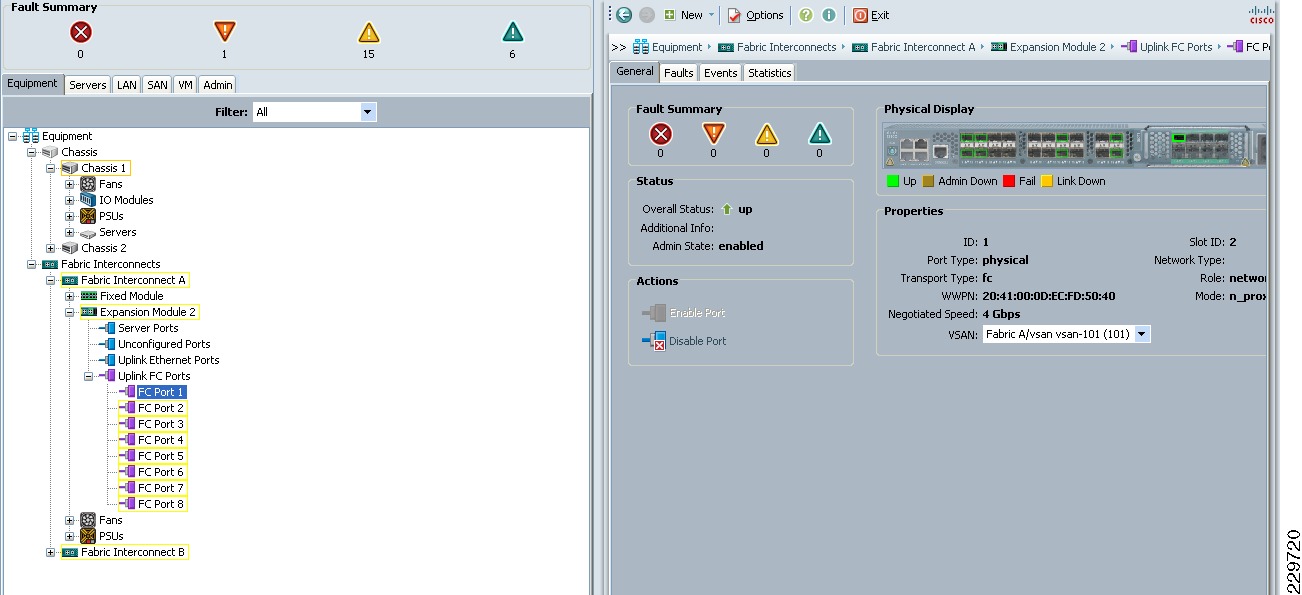Click the Server Ports icon
1302x595 pixels.
coord(107,328)
